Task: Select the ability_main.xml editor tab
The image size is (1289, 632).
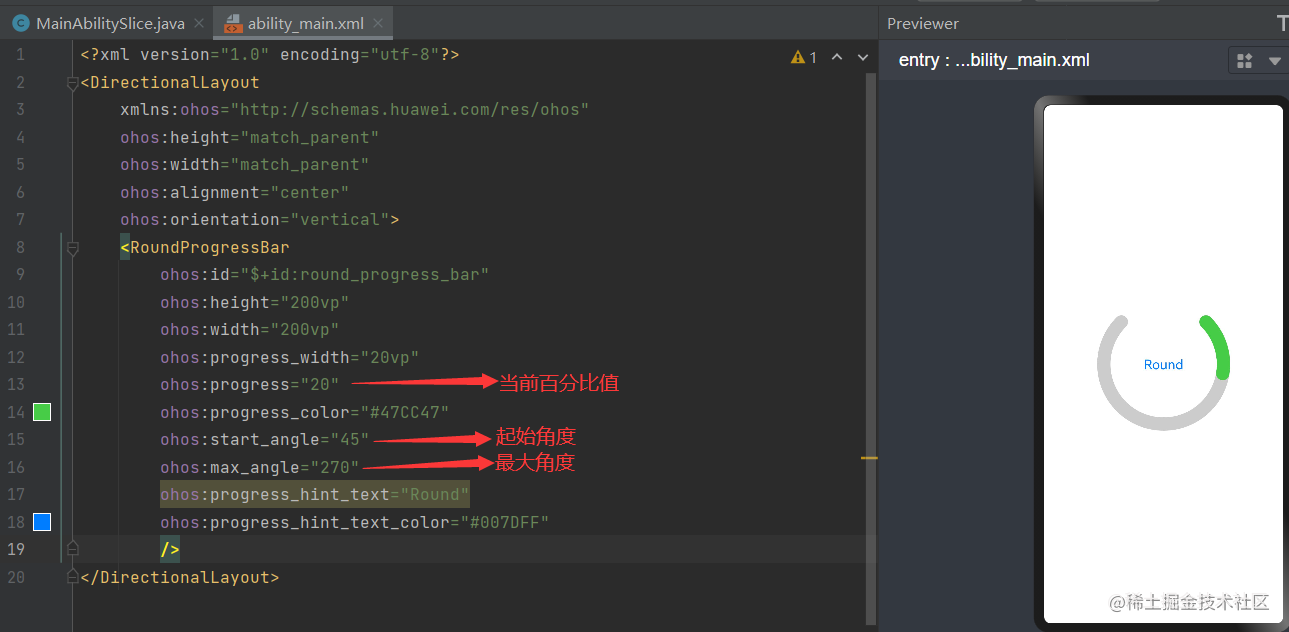Action: 304,23
